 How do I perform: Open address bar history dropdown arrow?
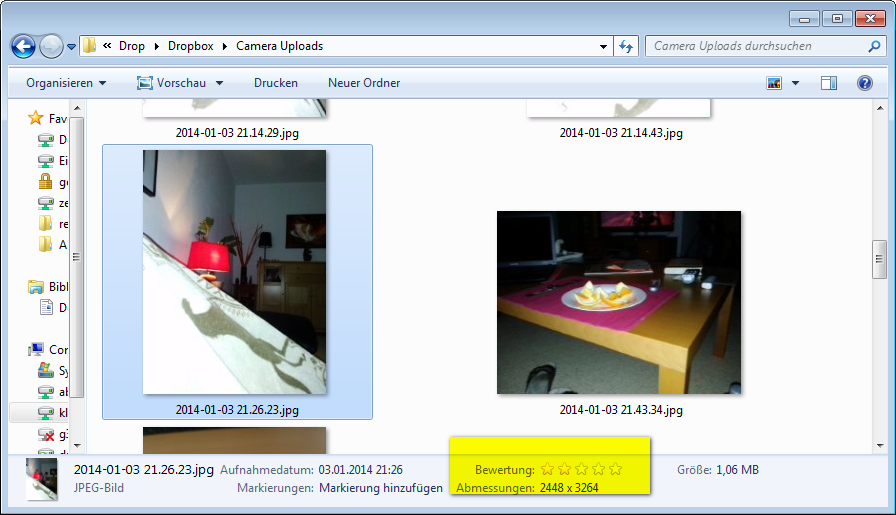pyautogui.click(x=603, y=46)
